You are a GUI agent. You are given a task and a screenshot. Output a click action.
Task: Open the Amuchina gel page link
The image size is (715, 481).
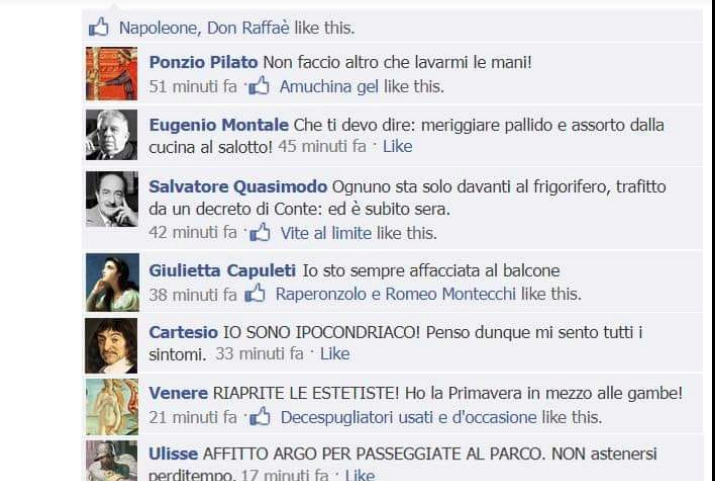329,87
